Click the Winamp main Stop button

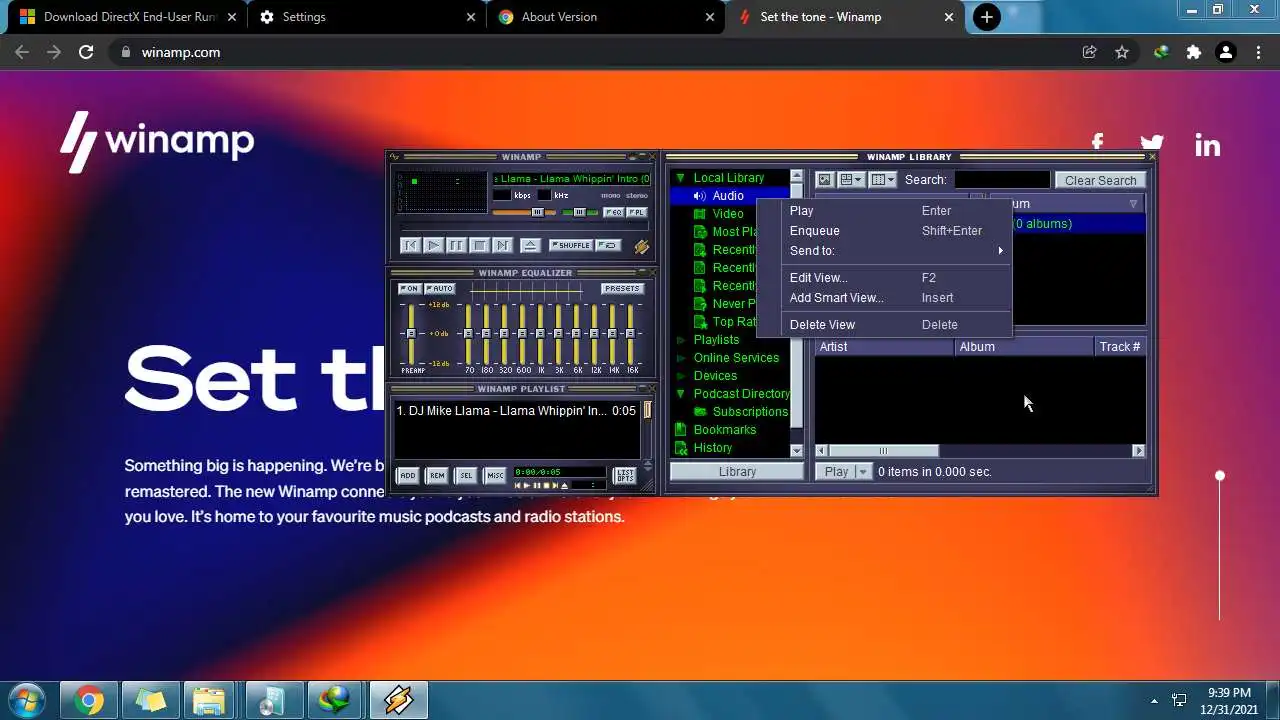479,245
